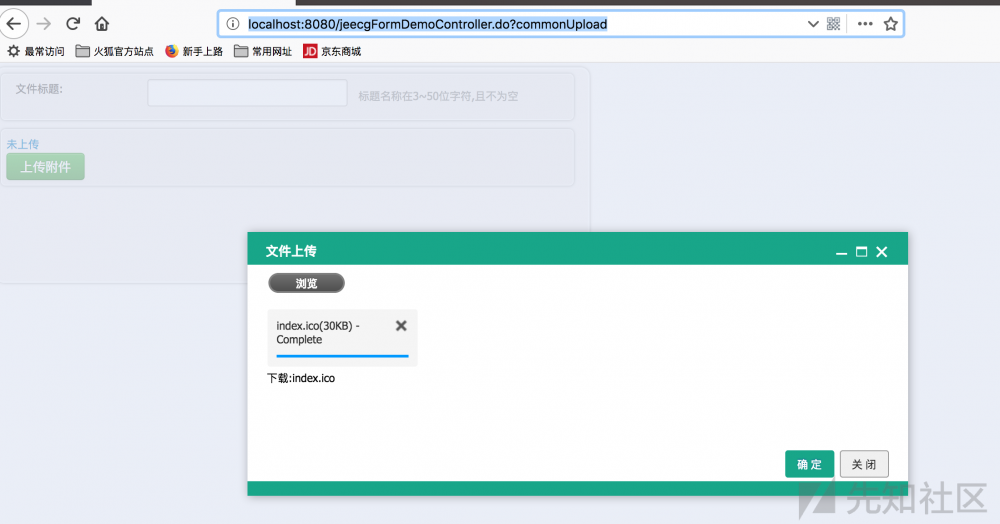
Task: Focus the 文件标题 text input
Action: click(x=247, y=93)
